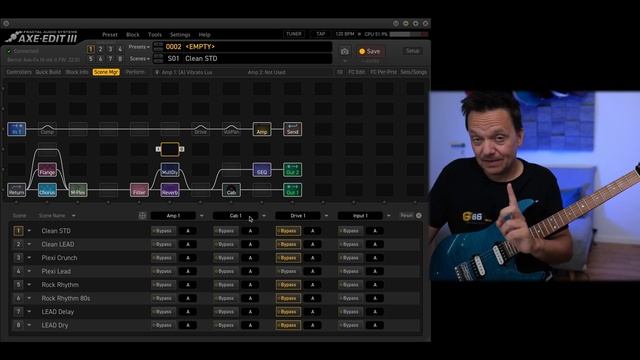
Task: Toggle Amp 1 Bypass for Clean STD
Action: click(x=163, y=231)
